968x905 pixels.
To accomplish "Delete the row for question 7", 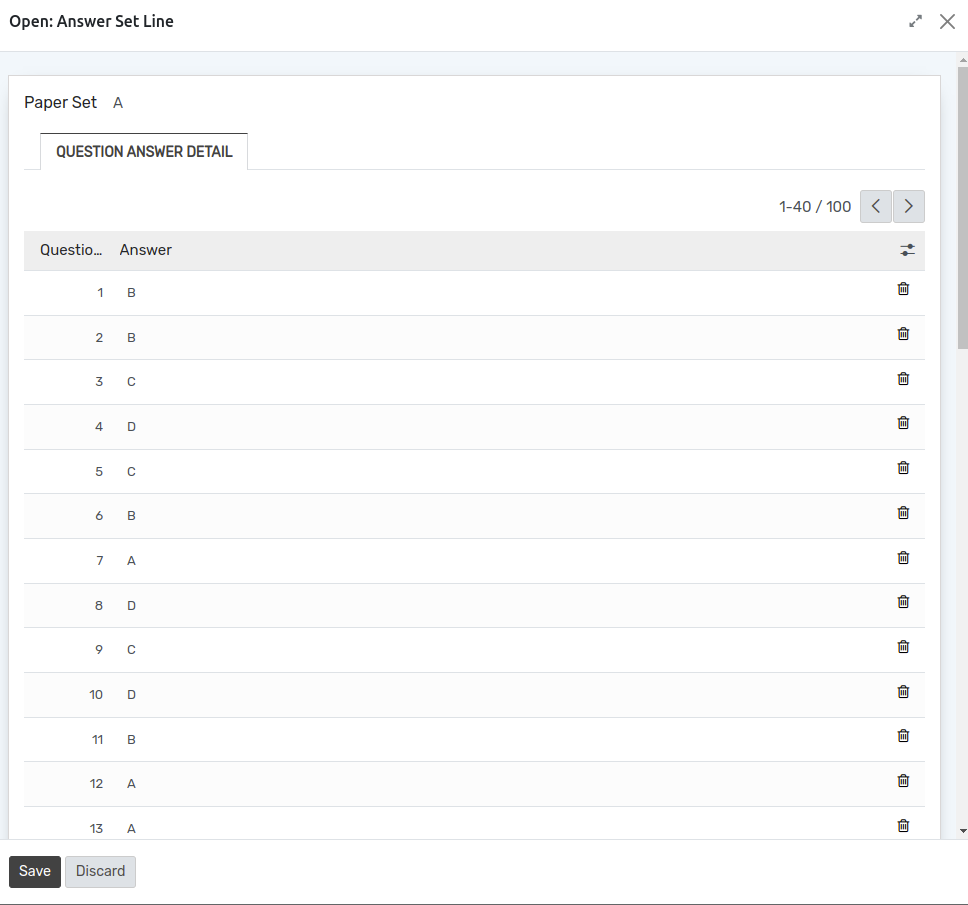I will click(x=903, y=558).
